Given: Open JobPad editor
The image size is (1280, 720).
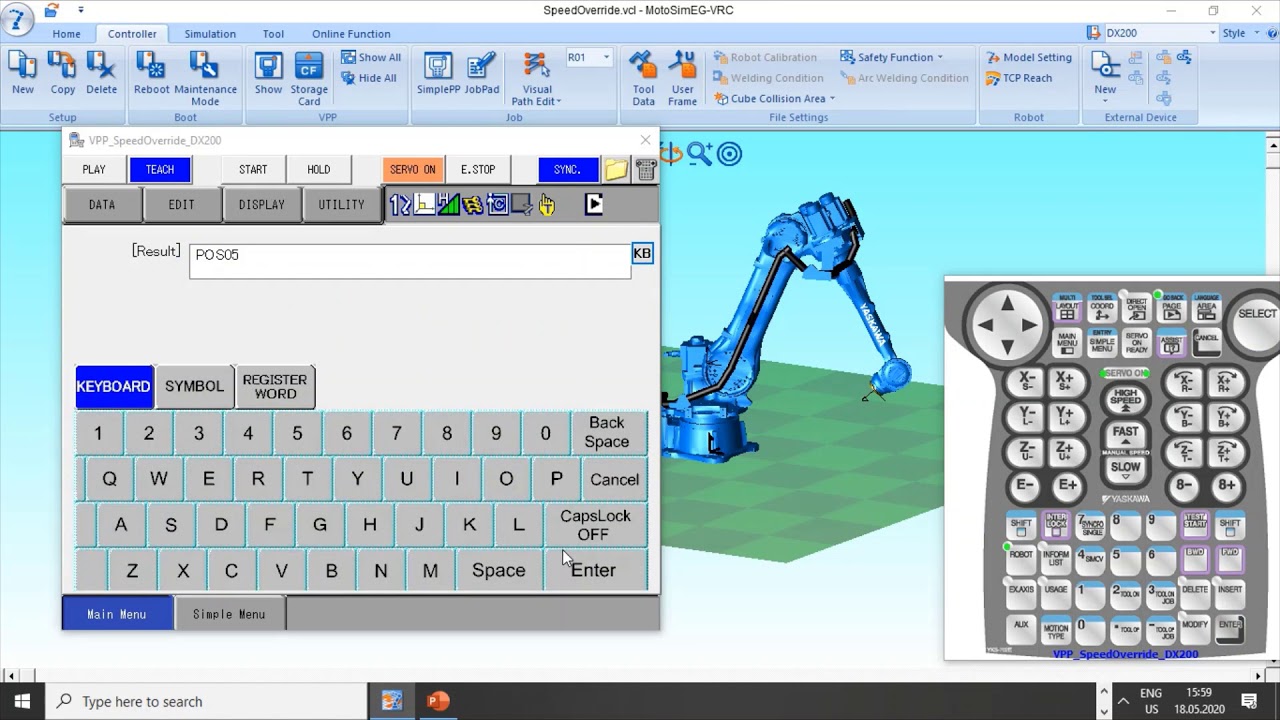Looking at the screenshot, I should pos(482,73).
